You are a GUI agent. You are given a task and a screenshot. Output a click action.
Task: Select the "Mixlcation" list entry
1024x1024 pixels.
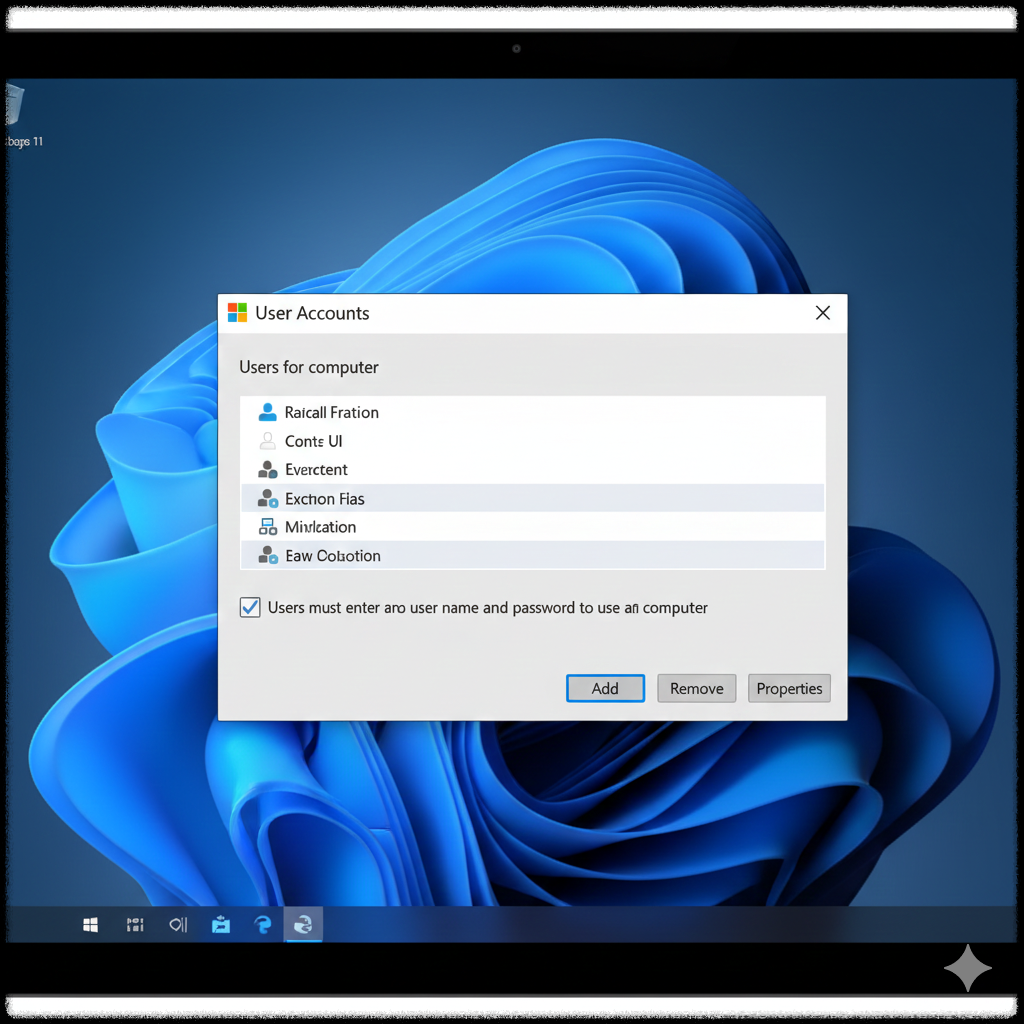tap(532, 526)
